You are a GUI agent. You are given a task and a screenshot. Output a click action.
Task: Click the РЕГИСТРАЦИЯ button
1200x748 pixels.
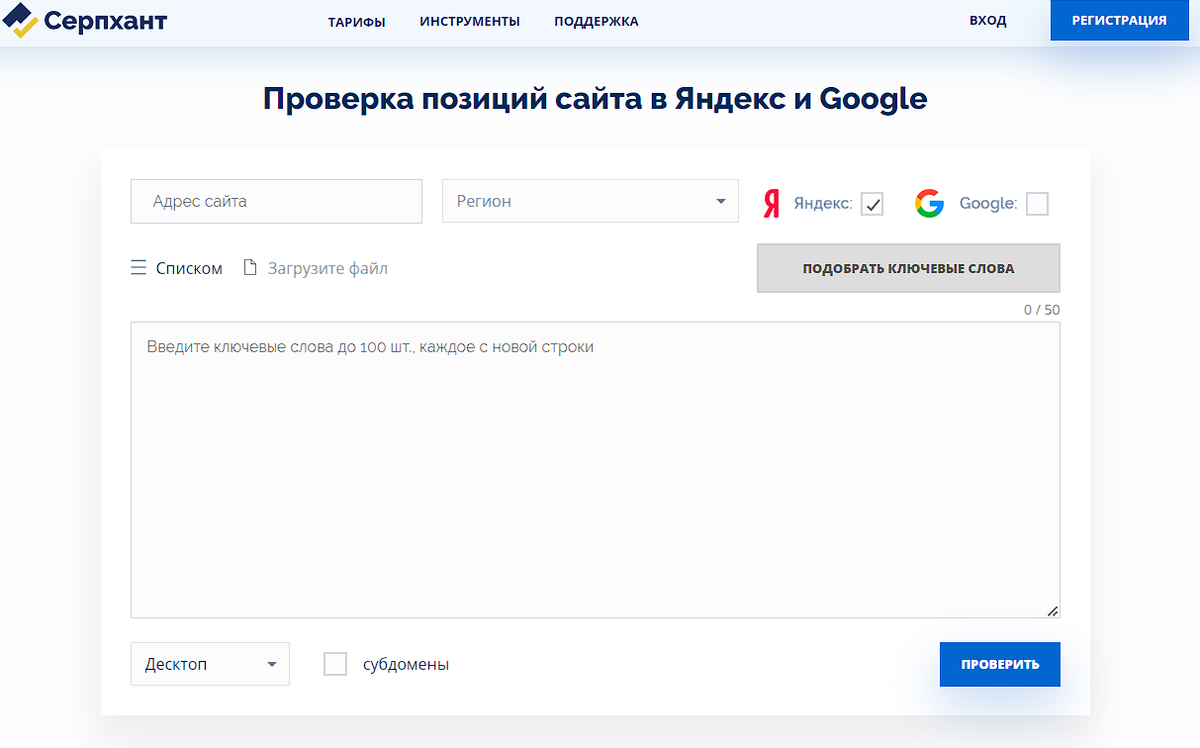pyautogui.click(x=1119, y=19)
